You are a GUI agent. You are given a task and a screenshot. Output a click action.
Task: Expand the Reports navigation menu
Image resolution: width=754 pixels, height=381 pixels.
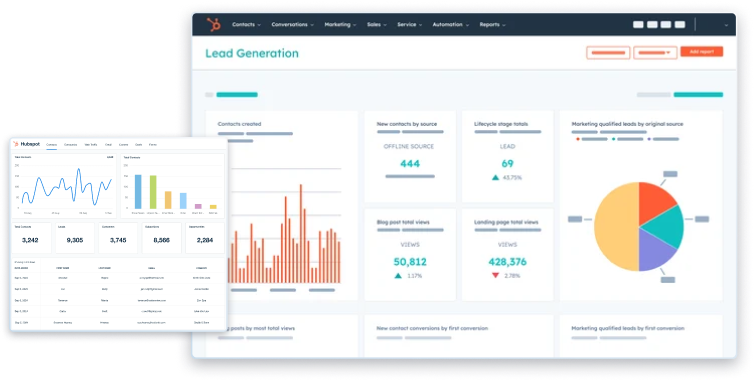[x=492, y=25]
